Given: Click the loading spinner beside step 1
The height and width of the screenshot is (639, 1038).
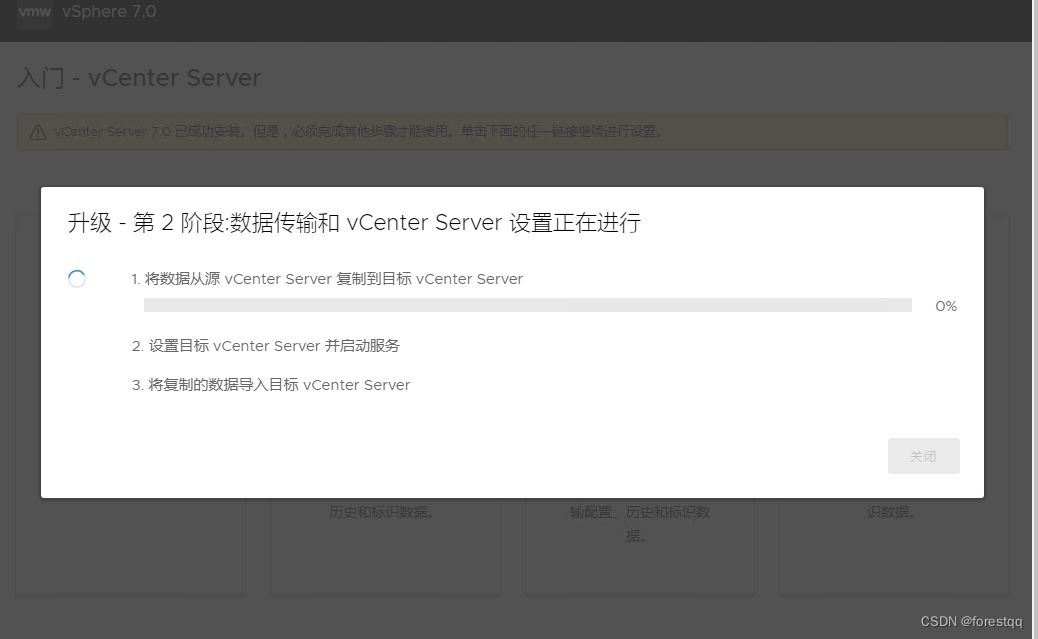Looking at the screenshot, I should [77, 279].
